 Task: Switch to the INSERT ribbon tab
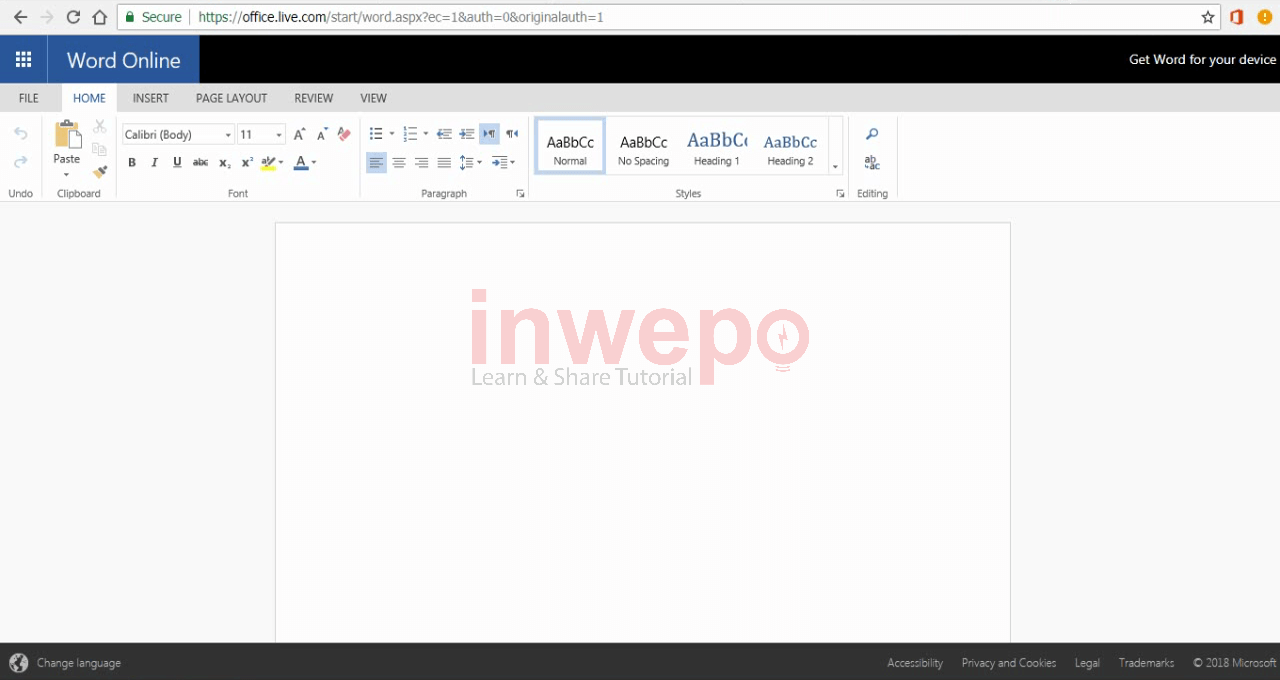pyautogui.click(x=150, y=98)
